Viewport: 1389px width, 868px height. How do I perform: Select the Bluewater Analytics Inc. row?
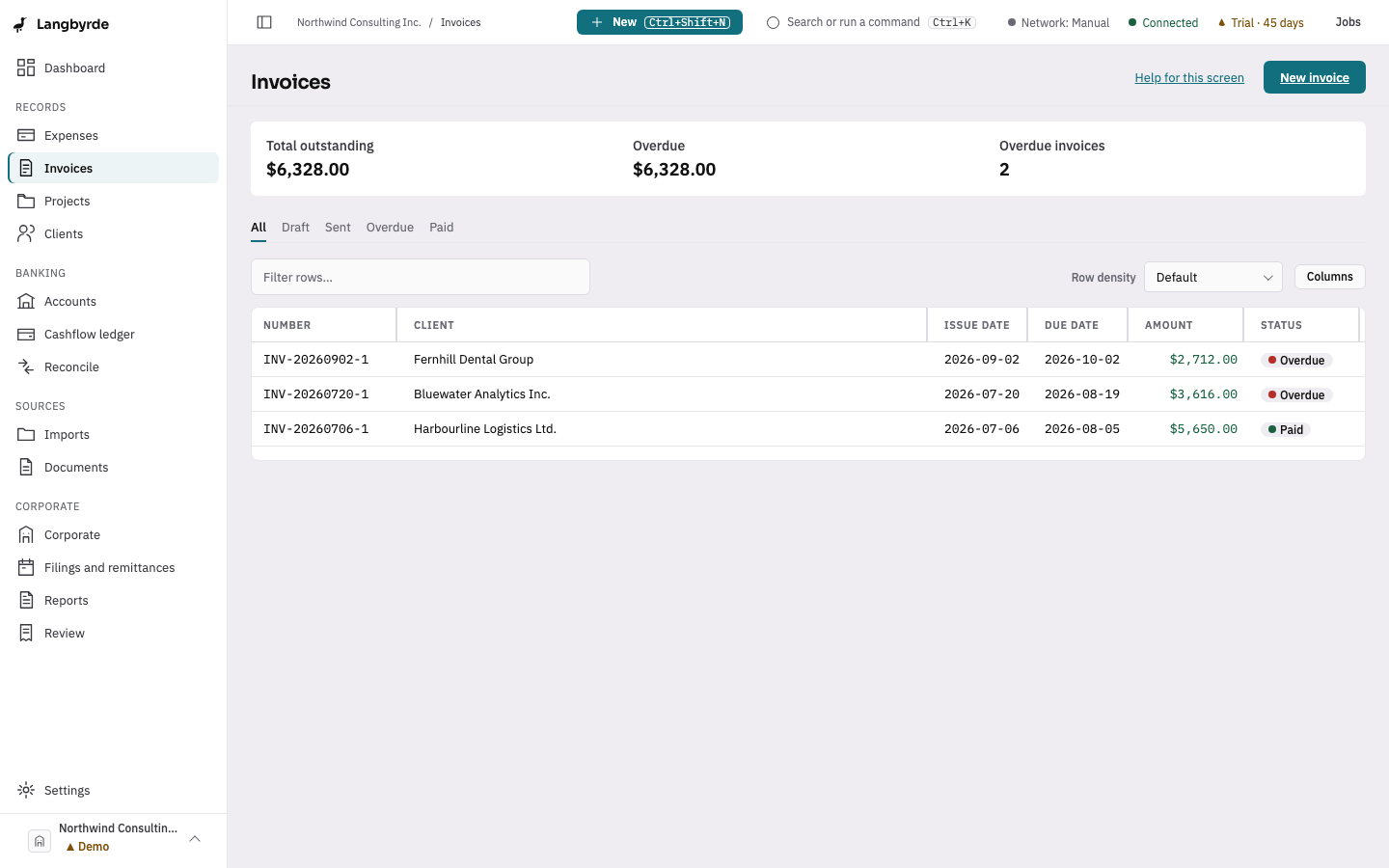coord(808,394)
